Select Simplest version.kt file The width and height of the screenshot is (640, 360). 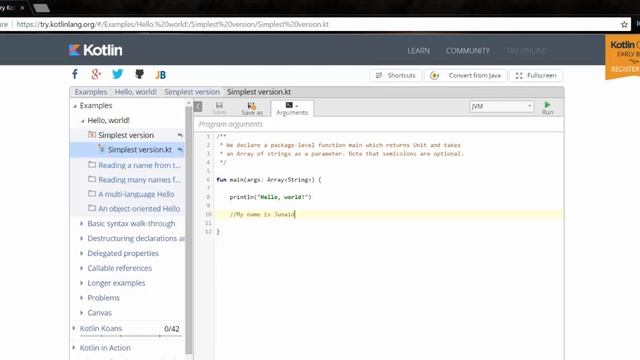[140, 150]
